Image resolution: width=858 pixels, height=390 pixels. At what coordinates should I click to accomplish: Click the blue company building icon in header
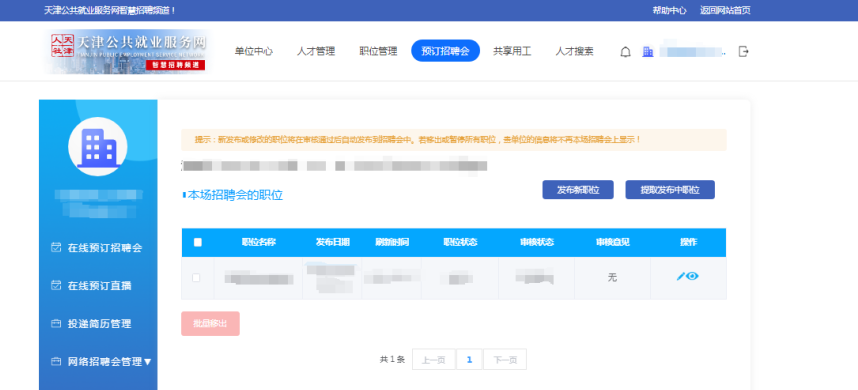(648, 51)
